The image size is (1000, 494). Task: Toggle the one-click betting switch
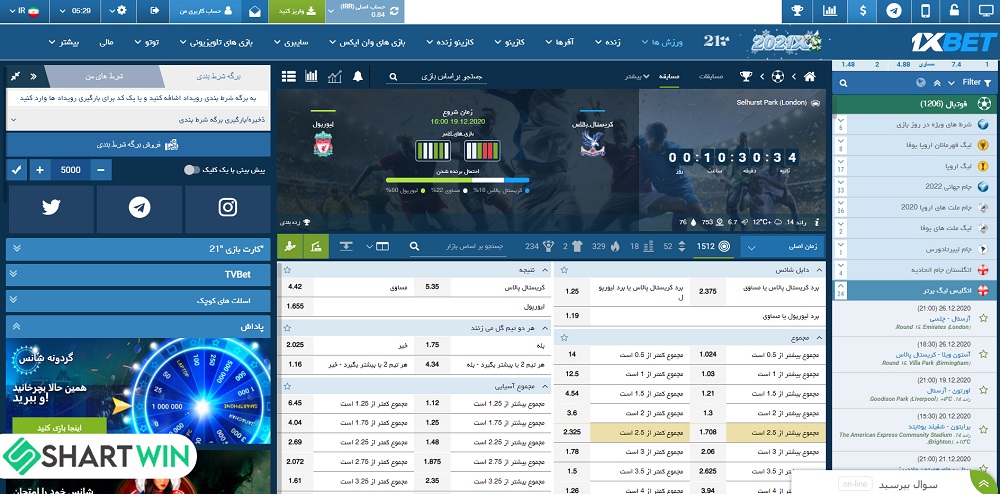click(192, 170)
